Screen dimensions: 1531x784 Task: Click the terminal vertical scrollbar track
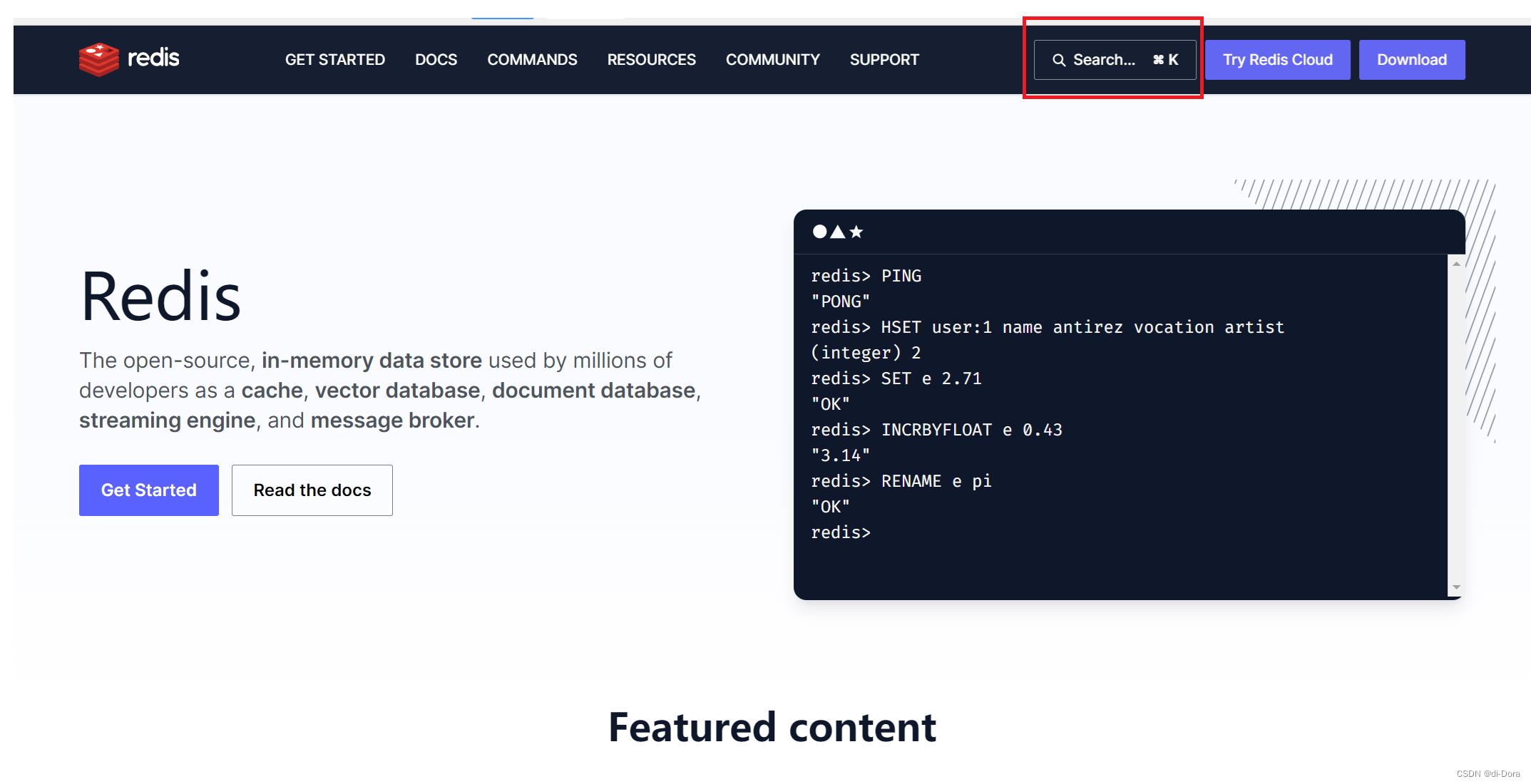click(1456, 428)
